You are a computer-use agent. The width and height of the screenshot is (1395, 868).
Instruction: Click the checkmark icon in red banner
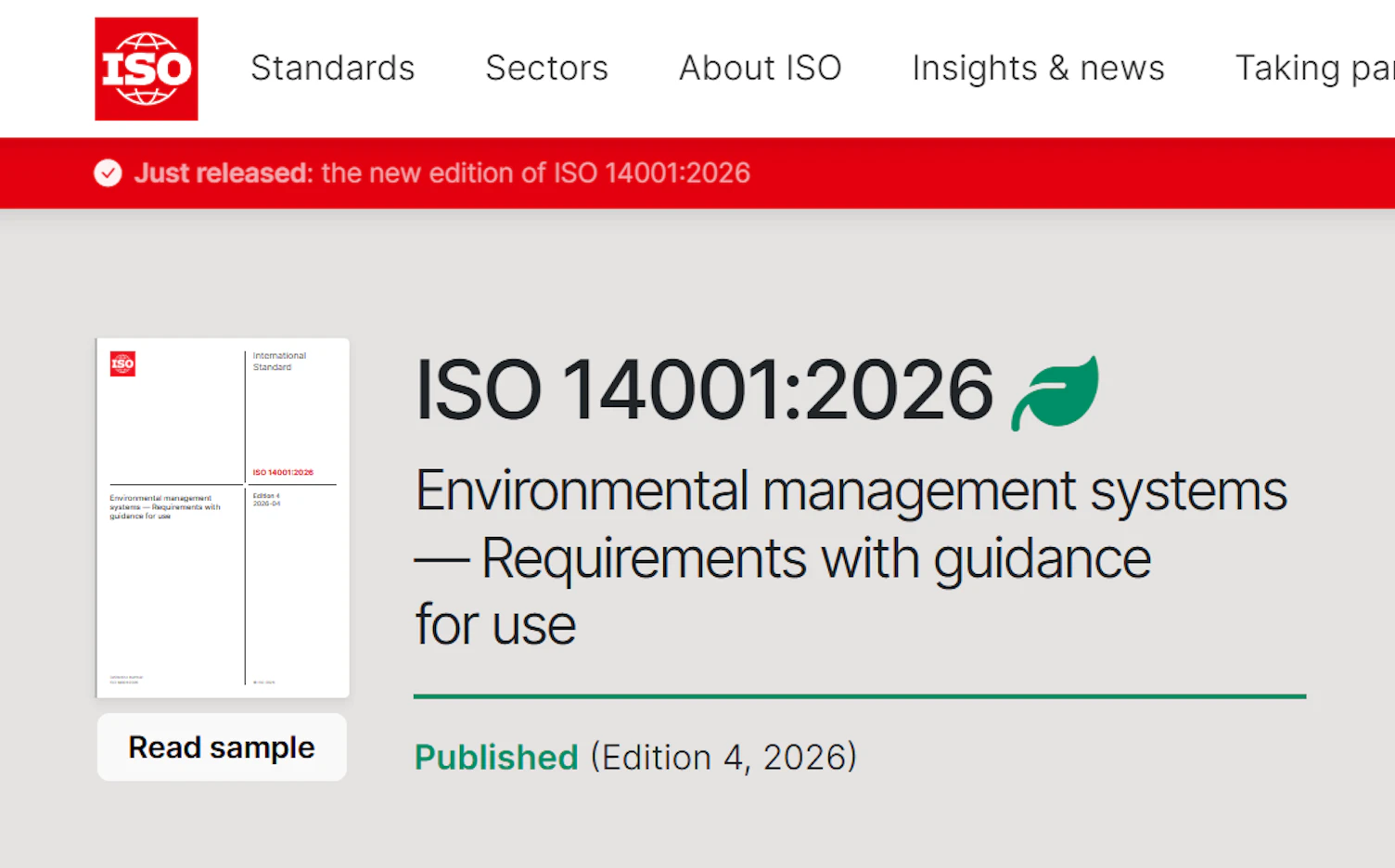[108, 173]
